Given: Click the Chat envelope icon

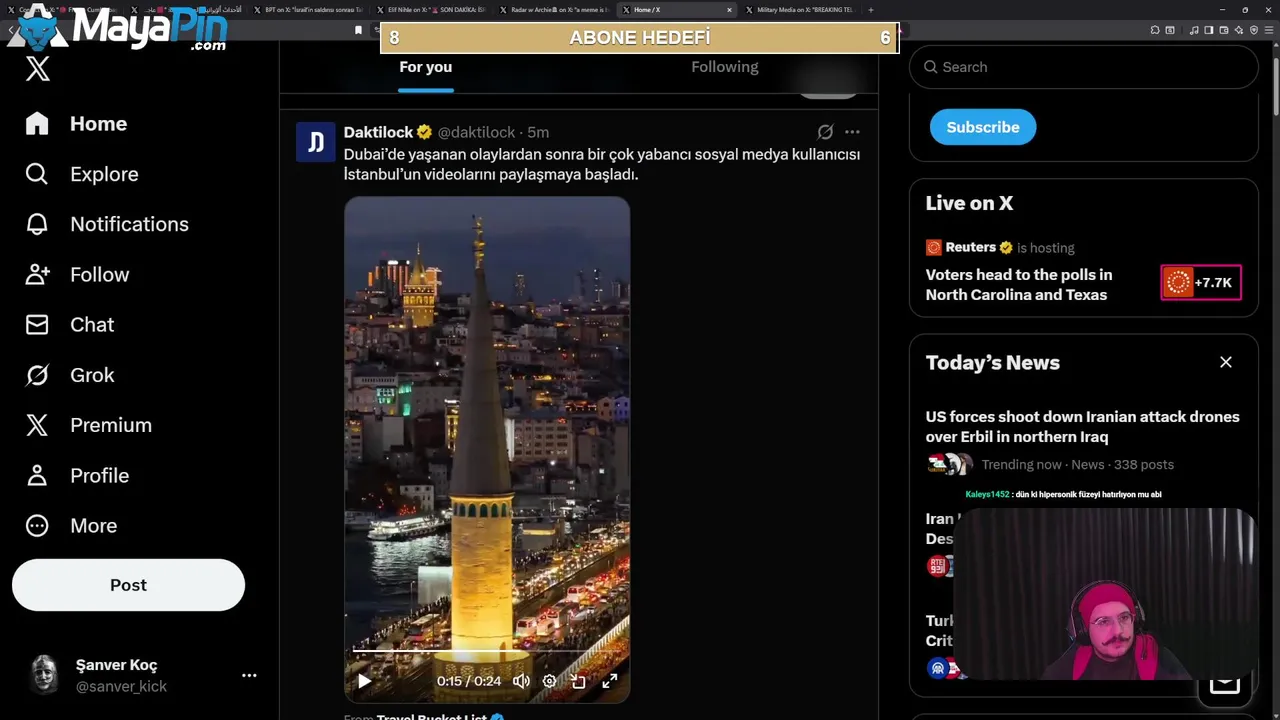Looking at the screenshot, I should 37,325.
